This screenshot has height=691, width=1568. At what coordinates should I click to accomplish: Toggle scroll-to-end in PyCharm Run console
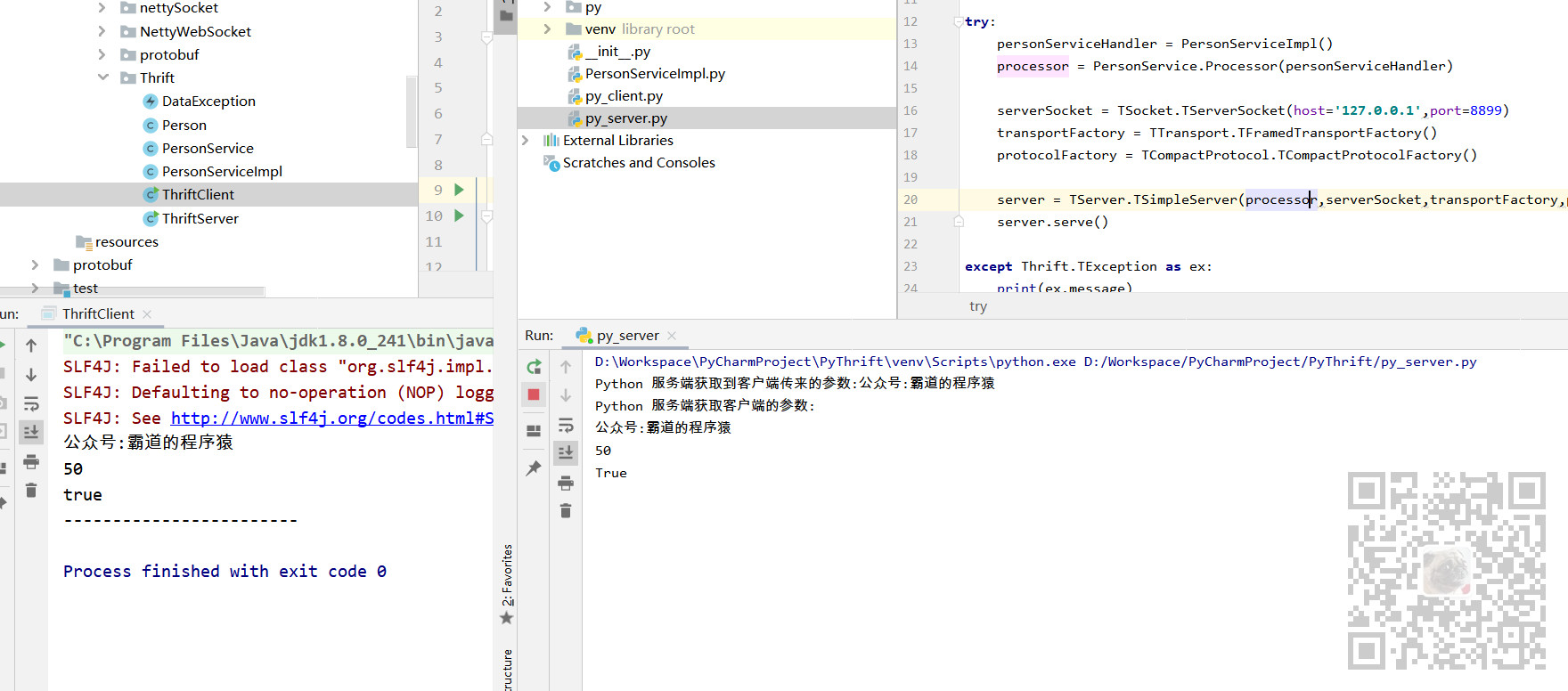tap(566, 453)
